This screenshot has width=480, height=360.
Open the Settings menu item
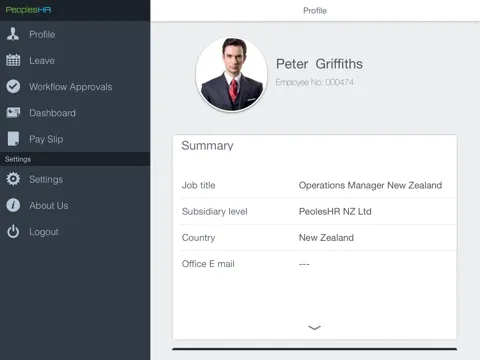(x=75, y=179)
